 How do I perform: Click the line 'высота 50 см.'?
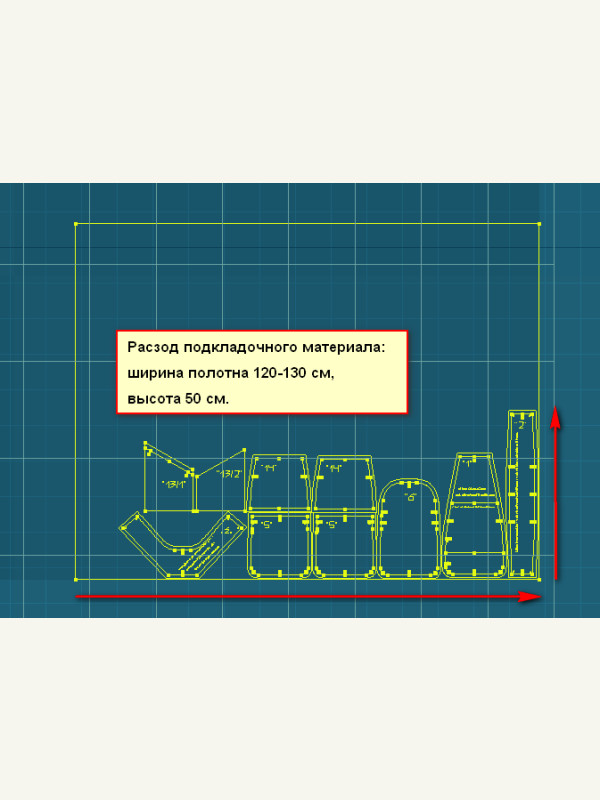[178, 399]
